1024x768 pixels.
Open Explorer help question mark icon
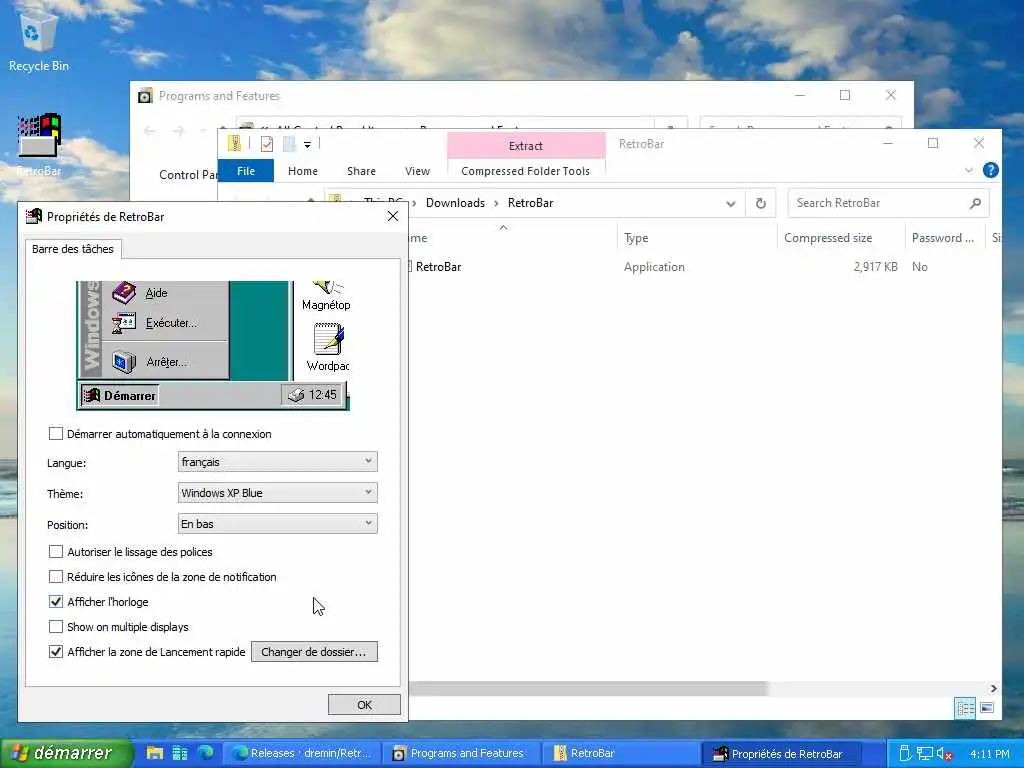click(990, 170)
